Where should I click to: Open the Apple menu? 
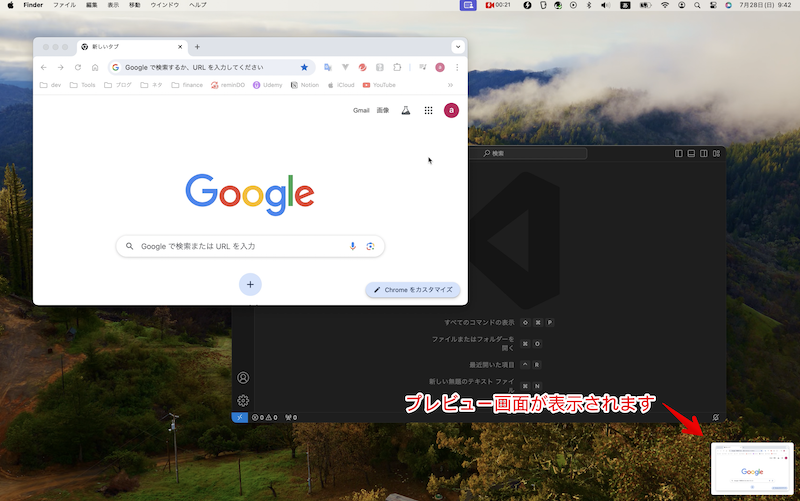coord(10,5)
